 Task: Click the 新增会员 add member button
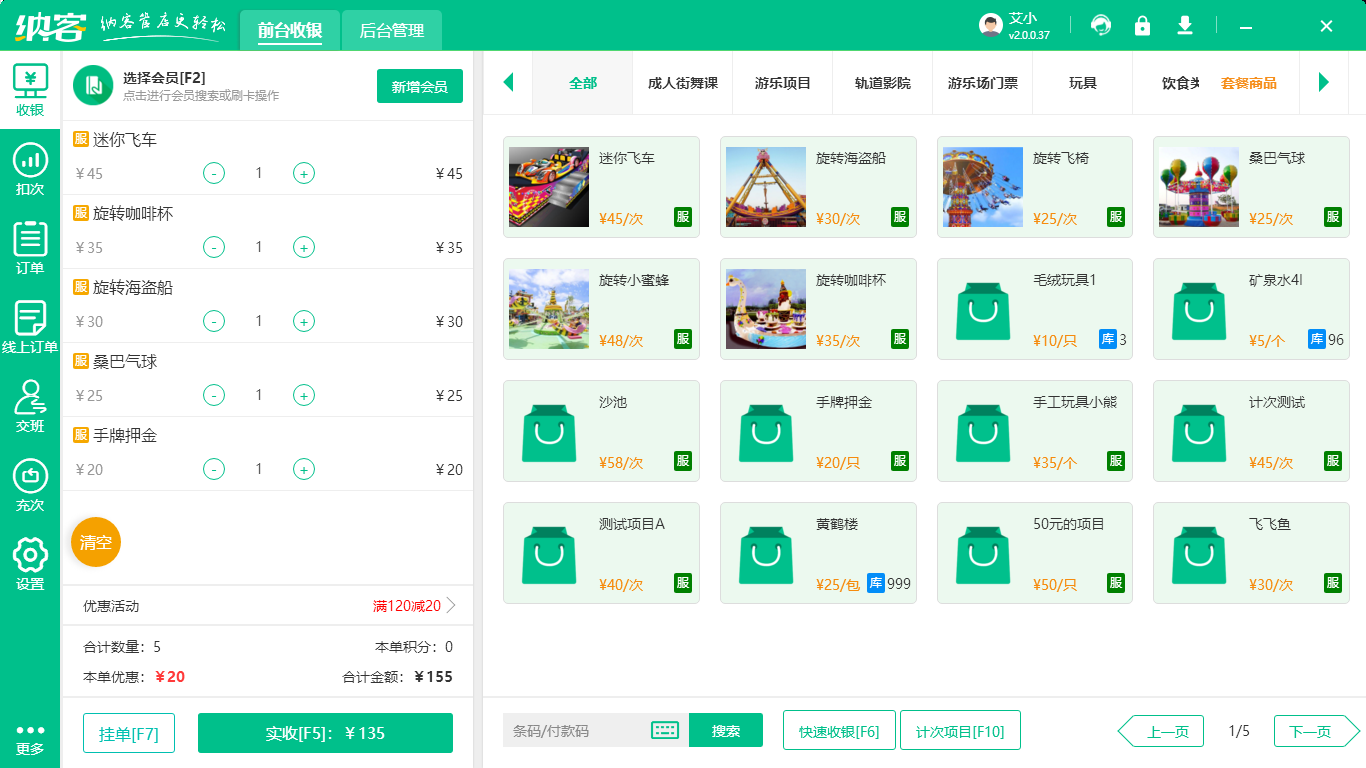pyautogui.click(x=419, y=87)
